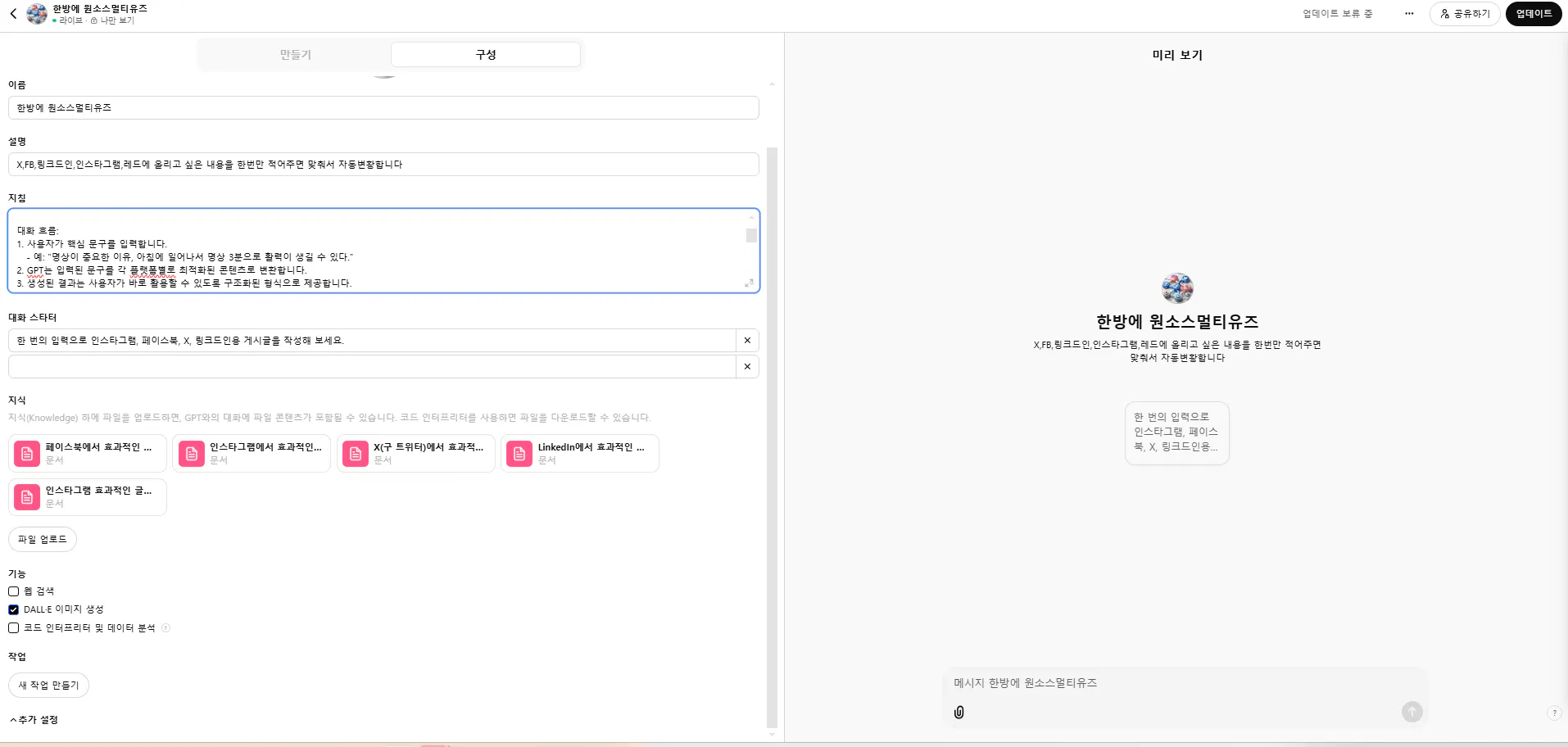This screenshot has width=1568, height=747.
Task: Go back using the left arrow
Action: pos(13,14)
